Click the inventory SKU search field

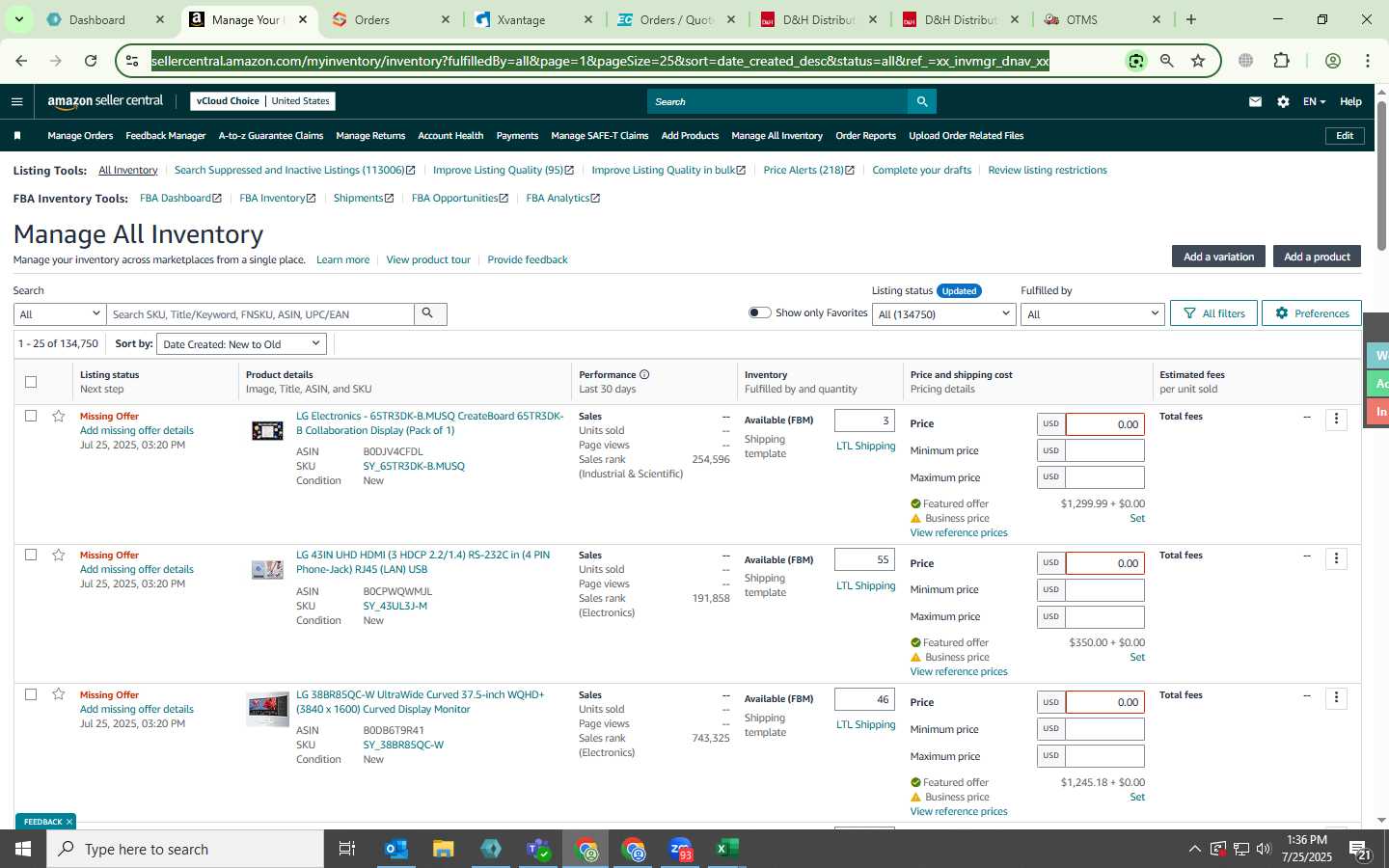pyautogui.click(x=260, y=314)
